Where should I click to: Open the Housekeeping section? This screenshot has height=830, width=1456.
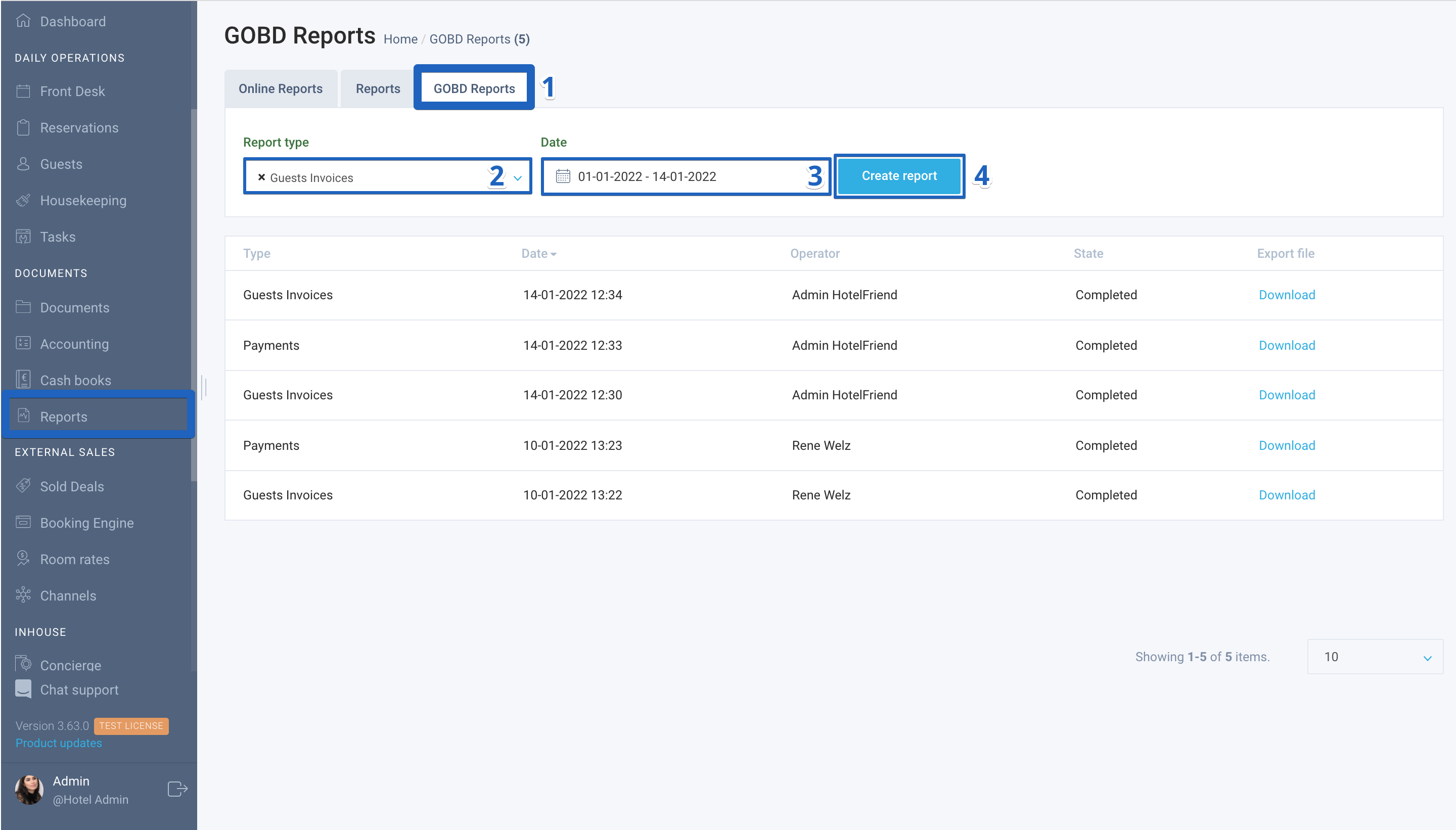83,200
